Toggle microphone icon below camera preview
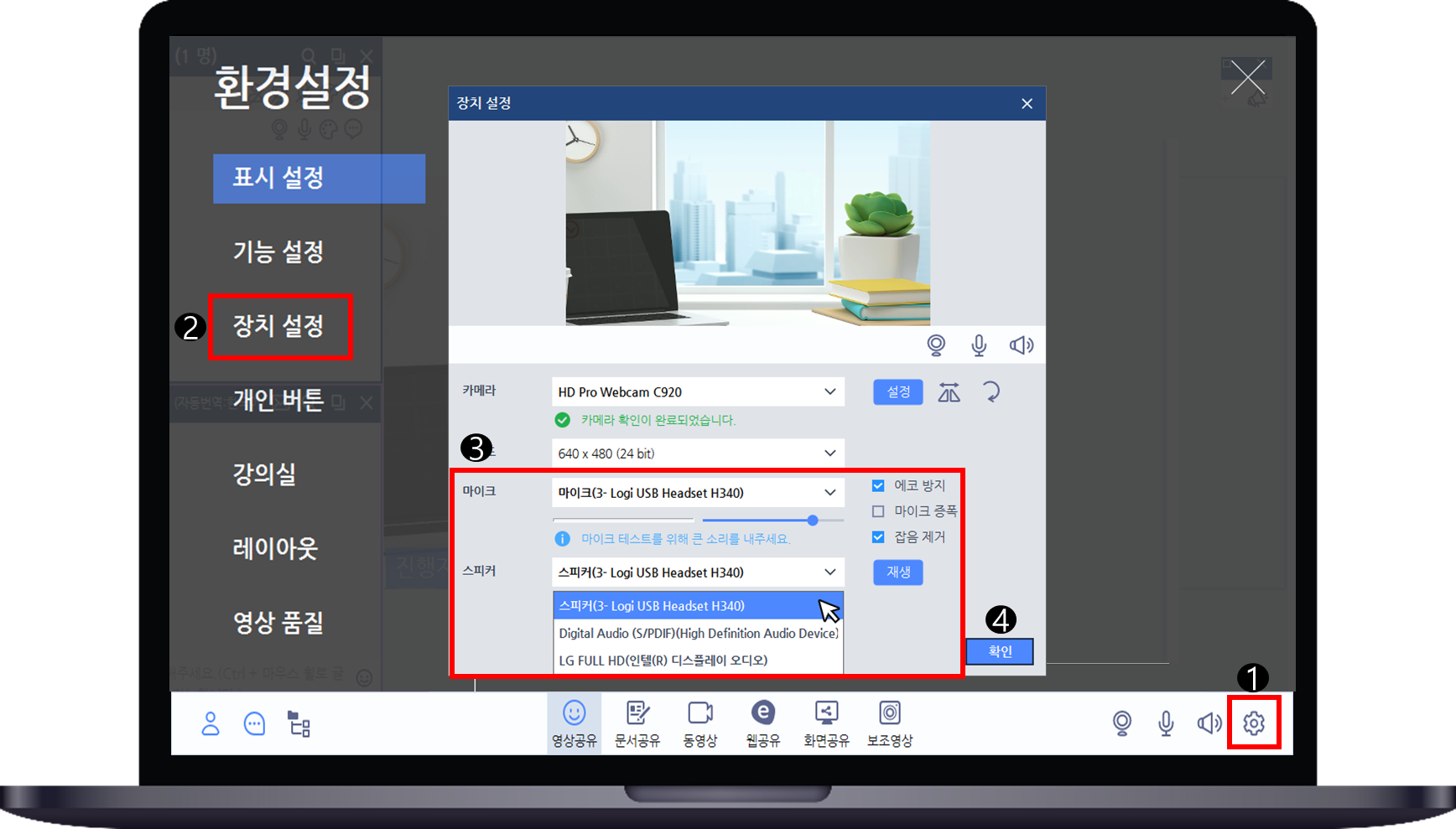1456x829 pixels. pos(979,345)
